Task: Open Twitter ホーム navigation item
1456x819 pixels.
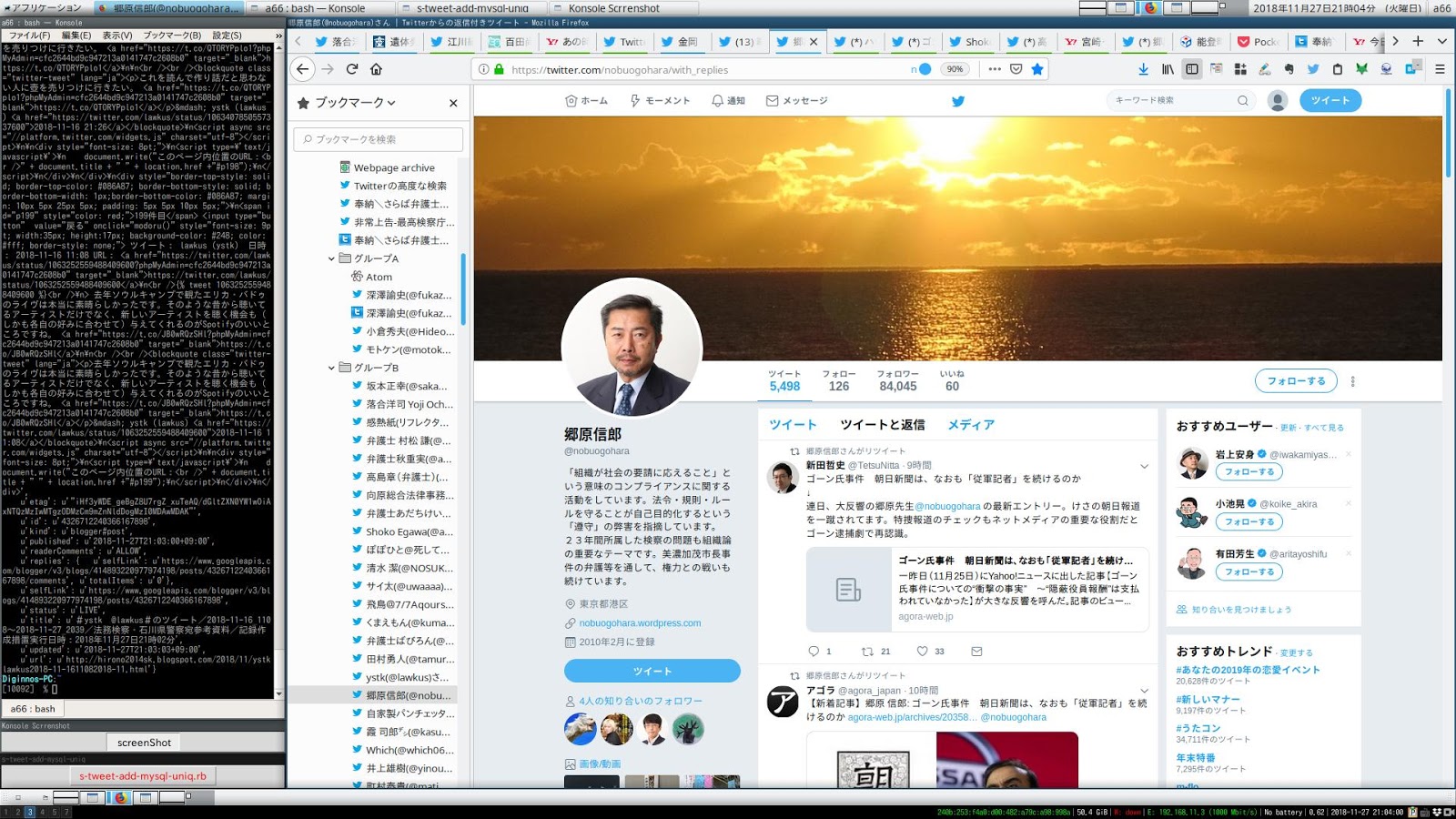Action: 587,101
